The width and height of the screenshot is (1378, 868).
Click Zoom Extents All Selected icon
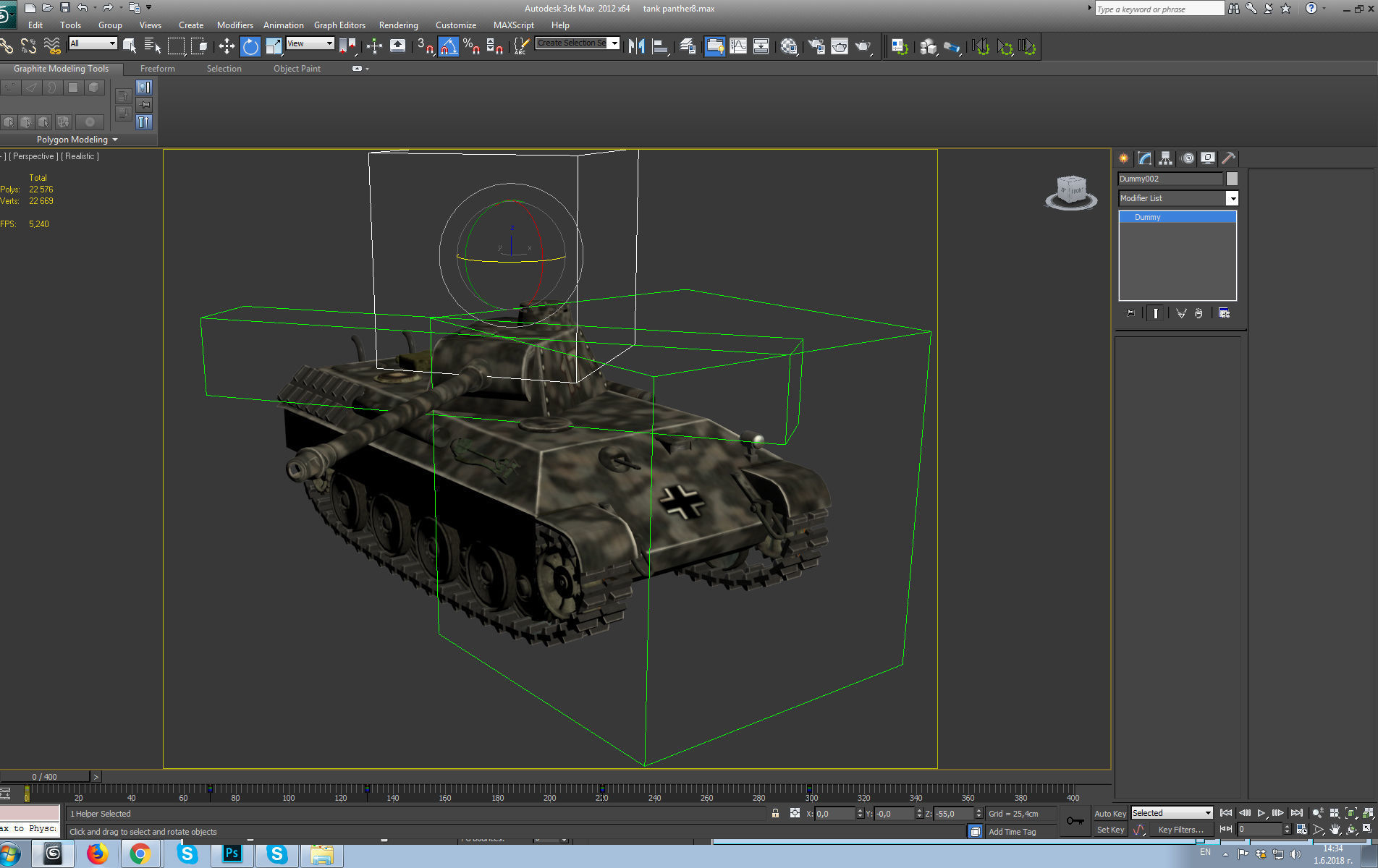click(x=1368, y=813)
